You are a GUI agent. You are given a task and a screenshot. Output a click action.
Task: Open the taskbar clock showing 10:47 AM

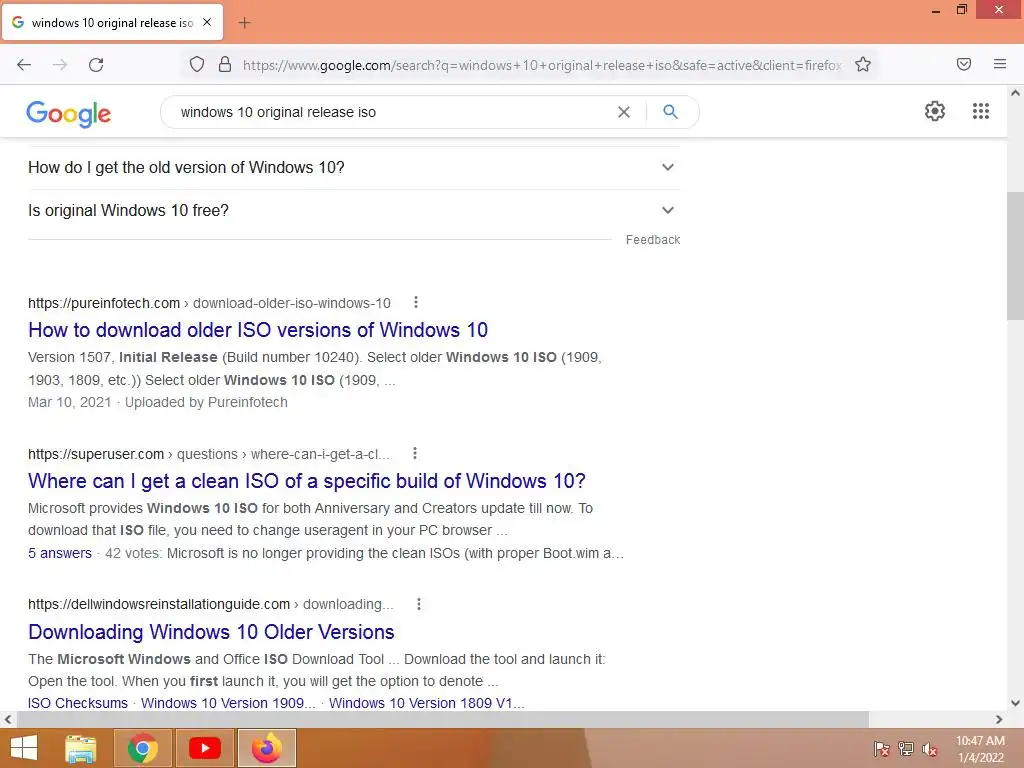[x=980, y=749]
